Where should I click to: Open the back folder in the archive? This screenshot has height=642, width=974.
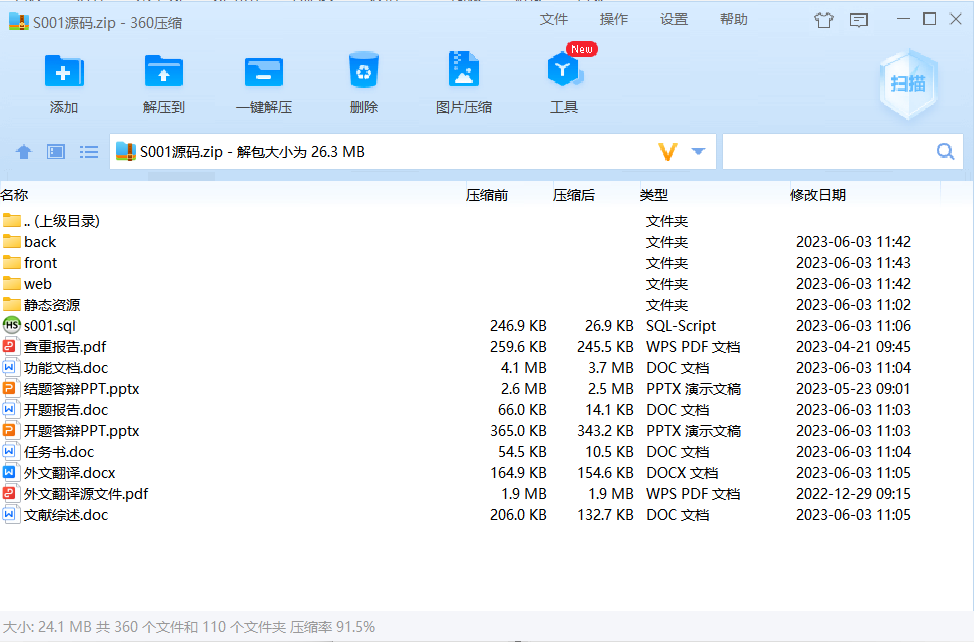click(42, 241)
